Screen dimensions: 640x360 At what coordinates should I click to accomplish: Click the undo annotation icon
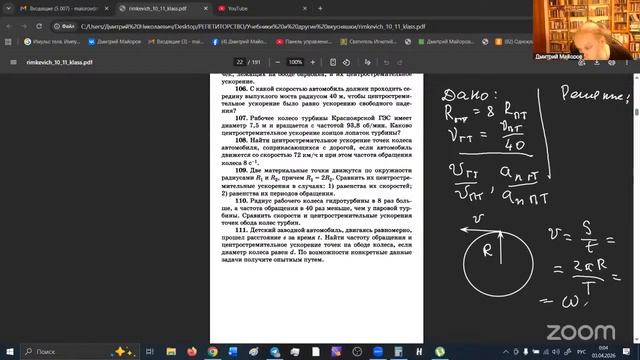(386, 62)
